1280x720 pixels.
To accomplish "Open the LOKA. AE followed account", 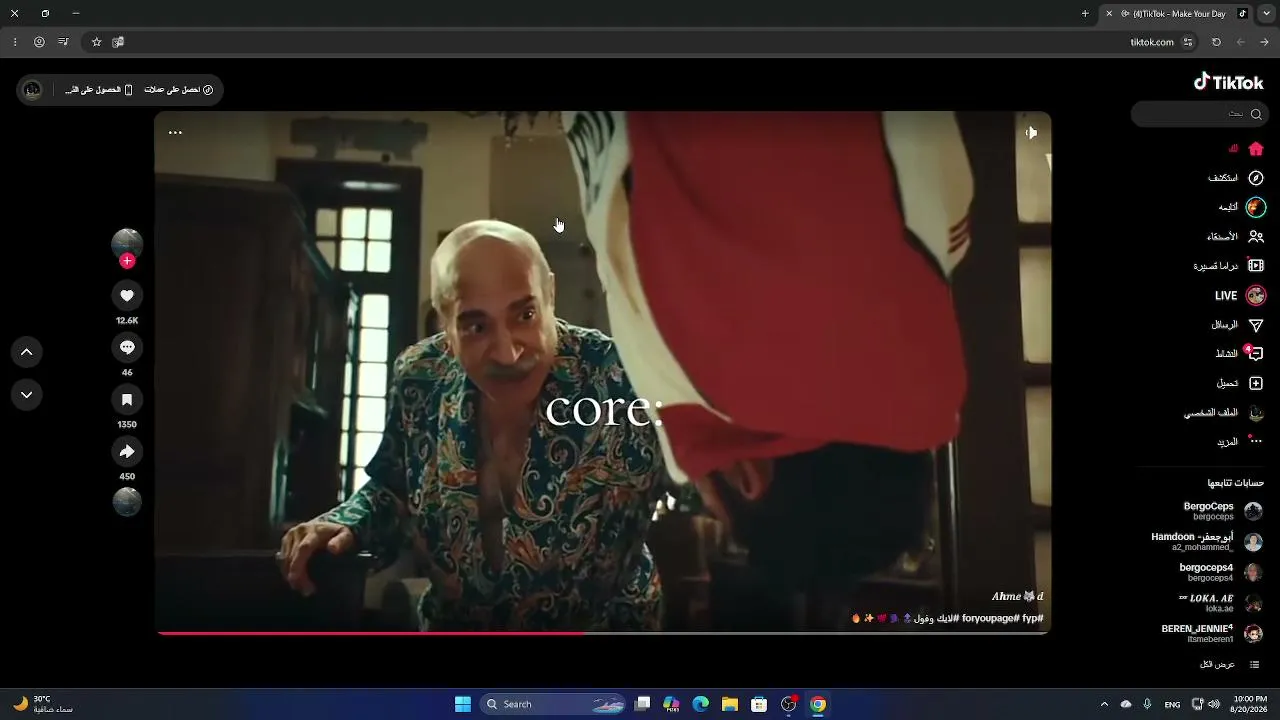I will (1220, 603).
